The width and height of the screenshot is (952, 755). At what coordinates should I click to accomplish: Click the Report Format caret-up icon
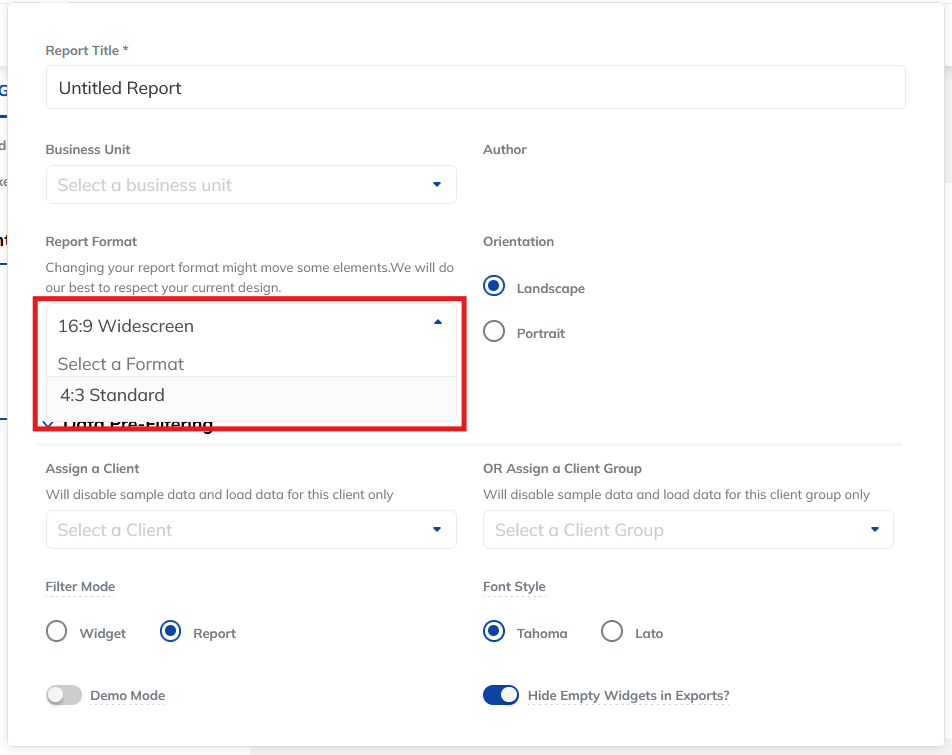point(438,322)
